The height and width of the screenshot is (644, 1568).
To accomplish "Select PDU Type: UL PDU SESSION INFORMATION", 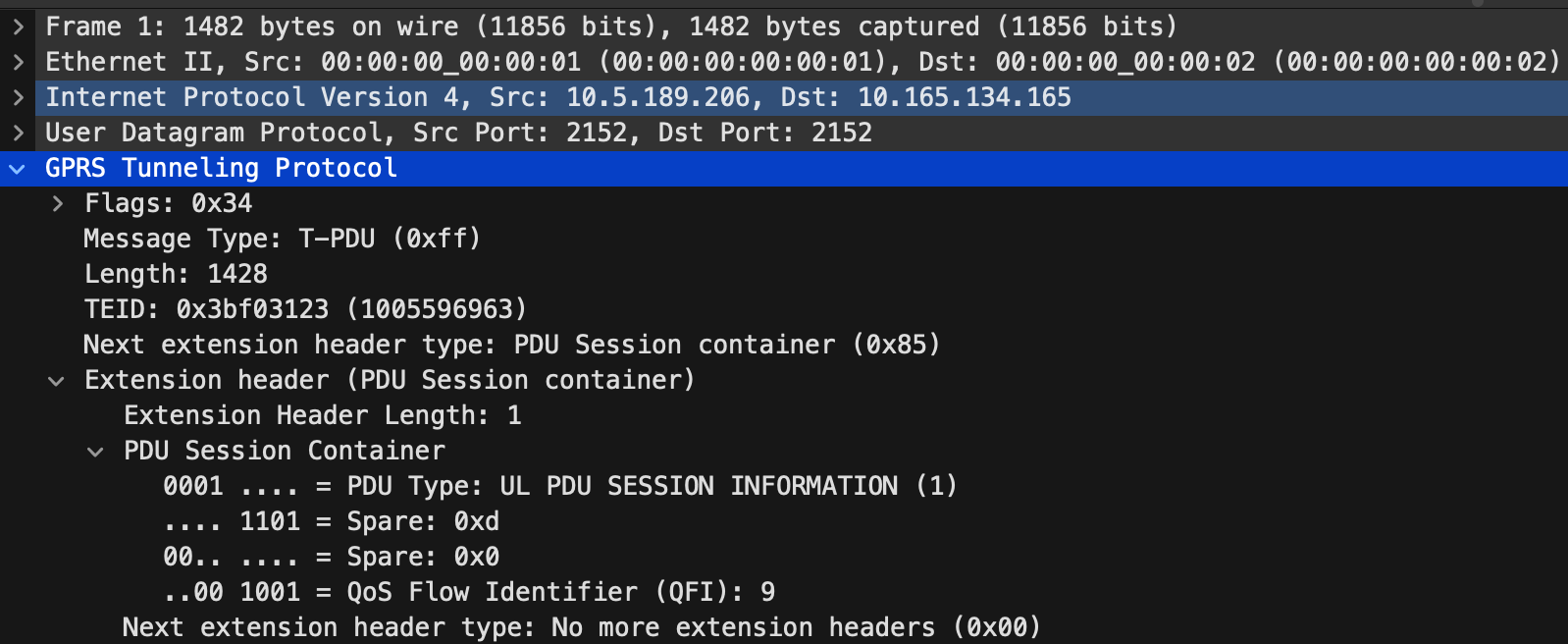I will (x=560, y=486).
